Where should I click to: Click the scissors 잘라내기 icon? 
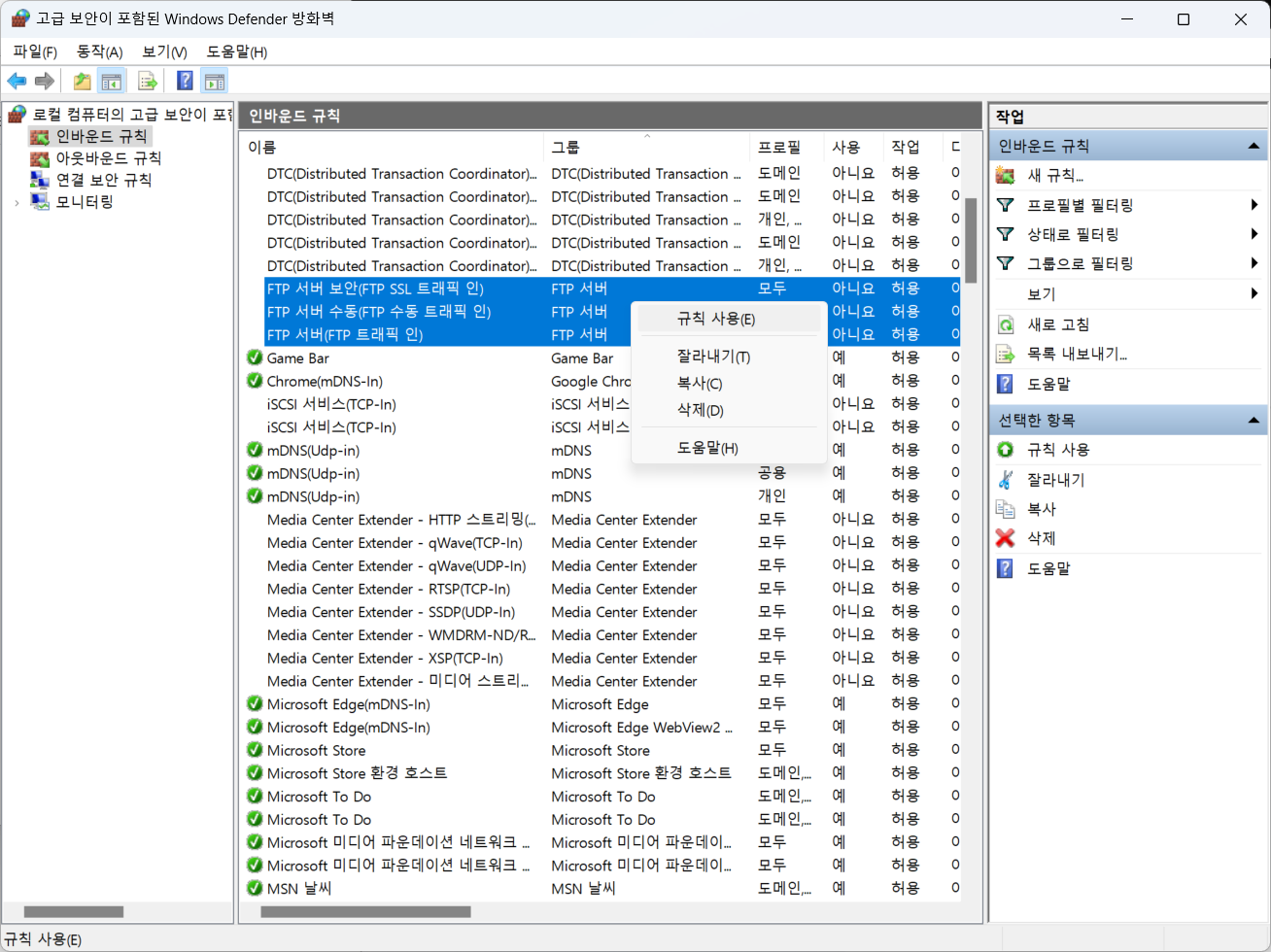coord(1006,479)
